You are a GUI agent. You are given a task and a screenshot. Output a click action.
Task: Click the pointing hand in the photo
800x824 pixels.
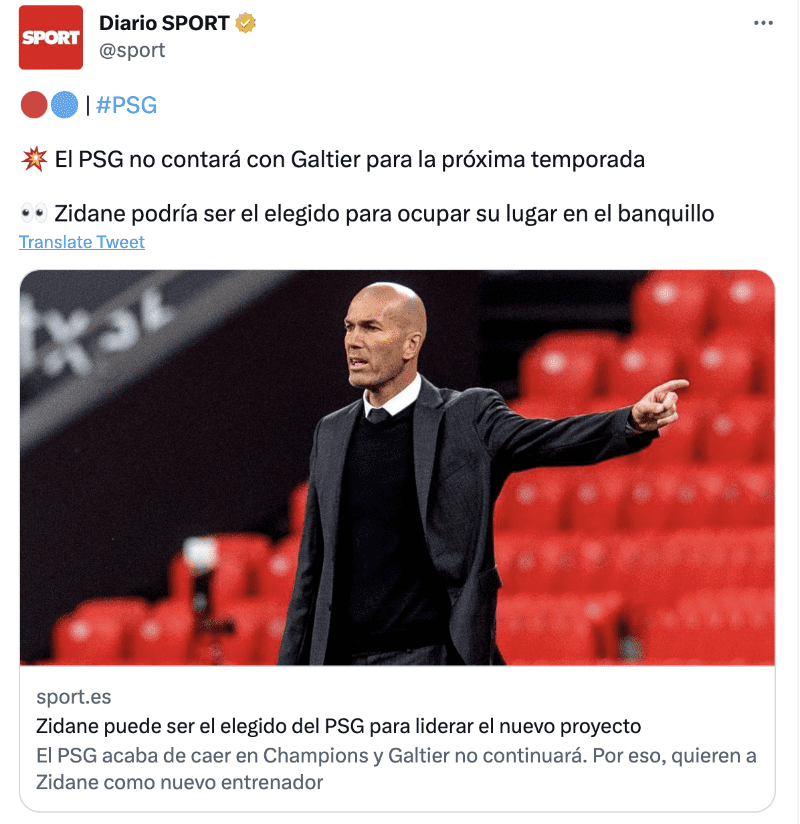point(659,404)
